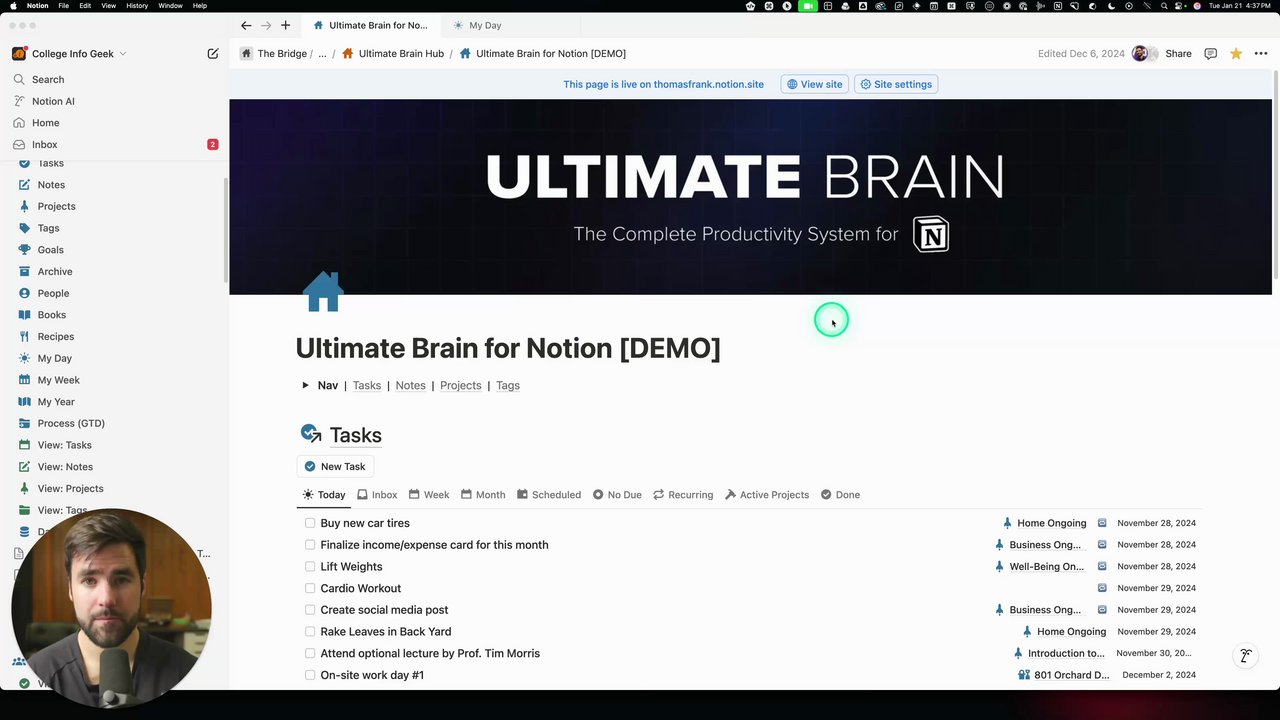The height and width of the screenshot is (720, 1280).
Task: Follow the Projects link in the Nav row
Action: point(461,385)
